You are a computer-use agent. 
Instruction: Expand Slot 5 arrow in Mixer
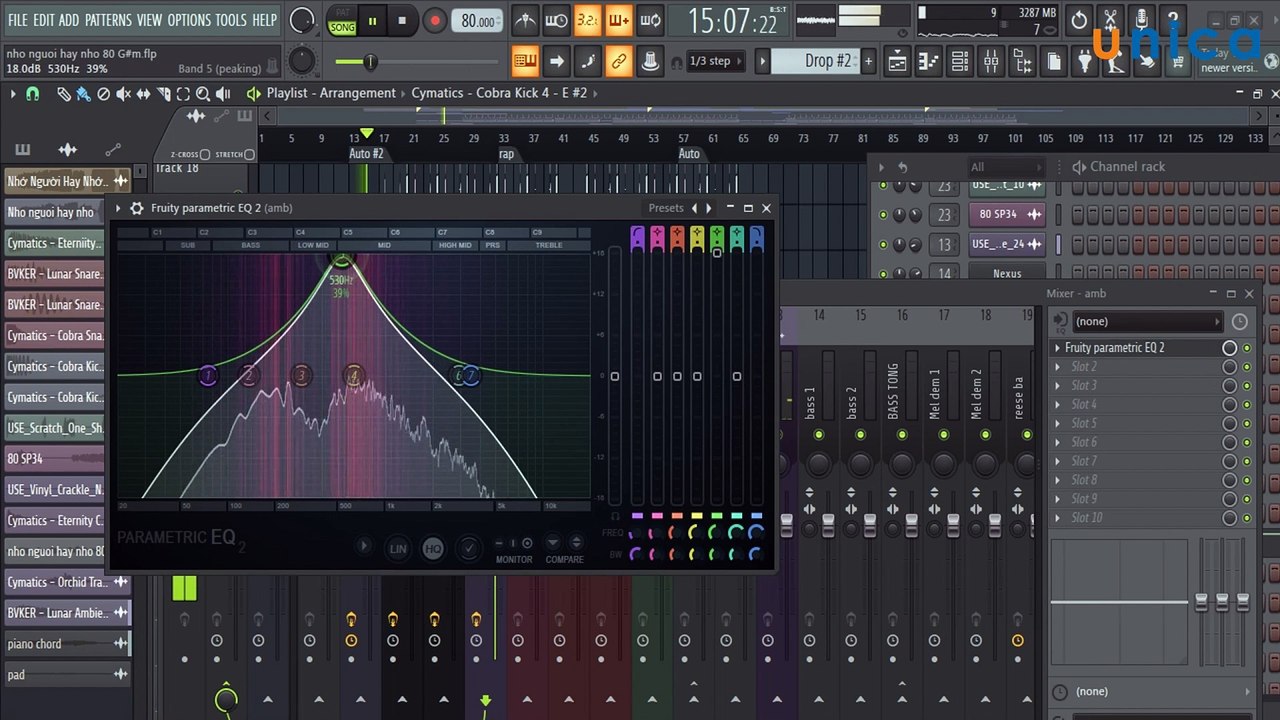1058,423
